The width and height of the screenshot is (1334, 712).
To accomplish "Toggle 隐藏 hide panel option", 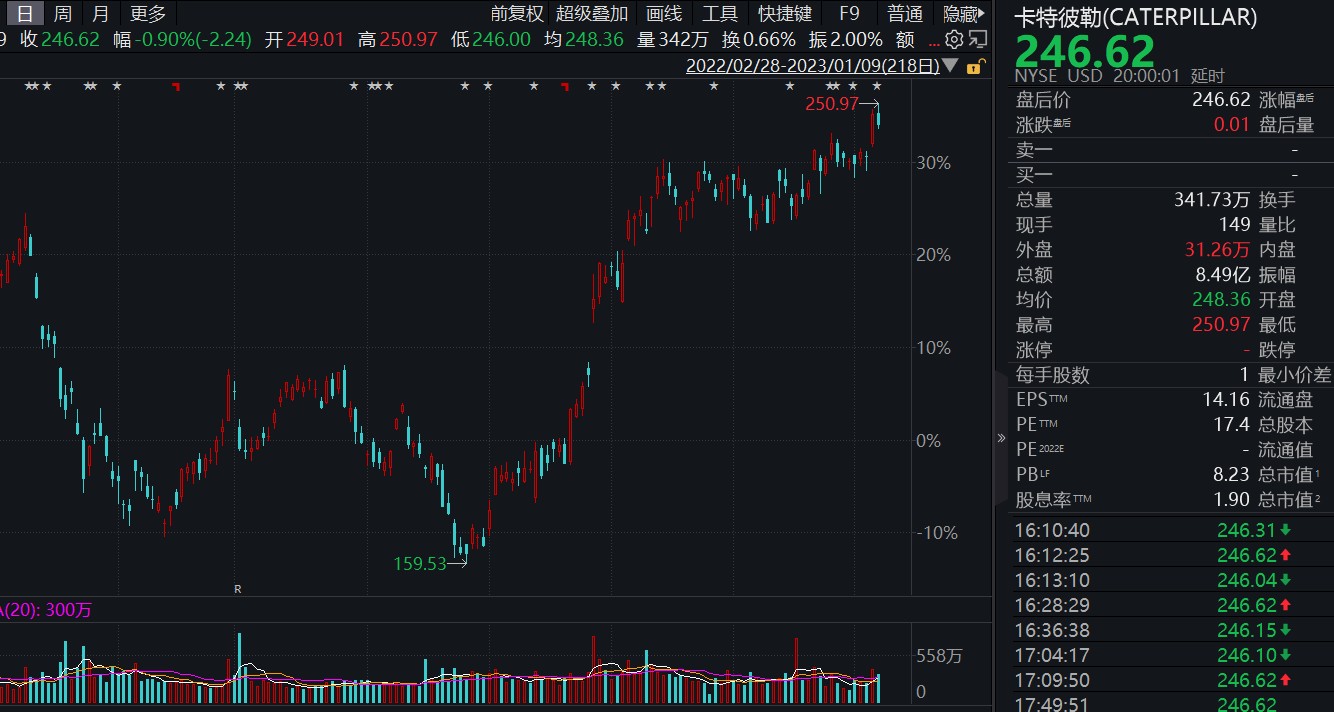I will click(961, 14).
